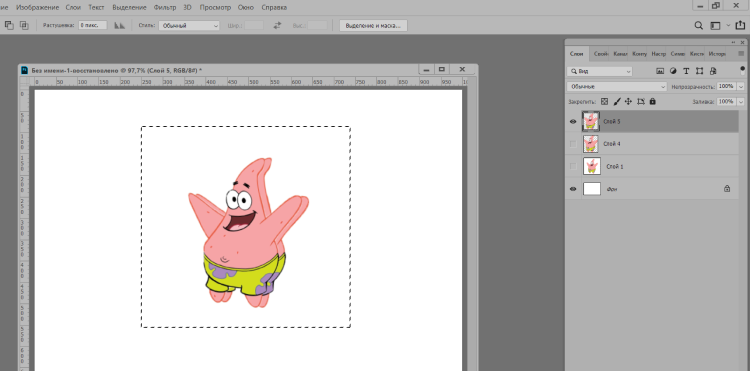Open the Окно menu
Screen dimensions: 750x371
click(x=246, y=8)
